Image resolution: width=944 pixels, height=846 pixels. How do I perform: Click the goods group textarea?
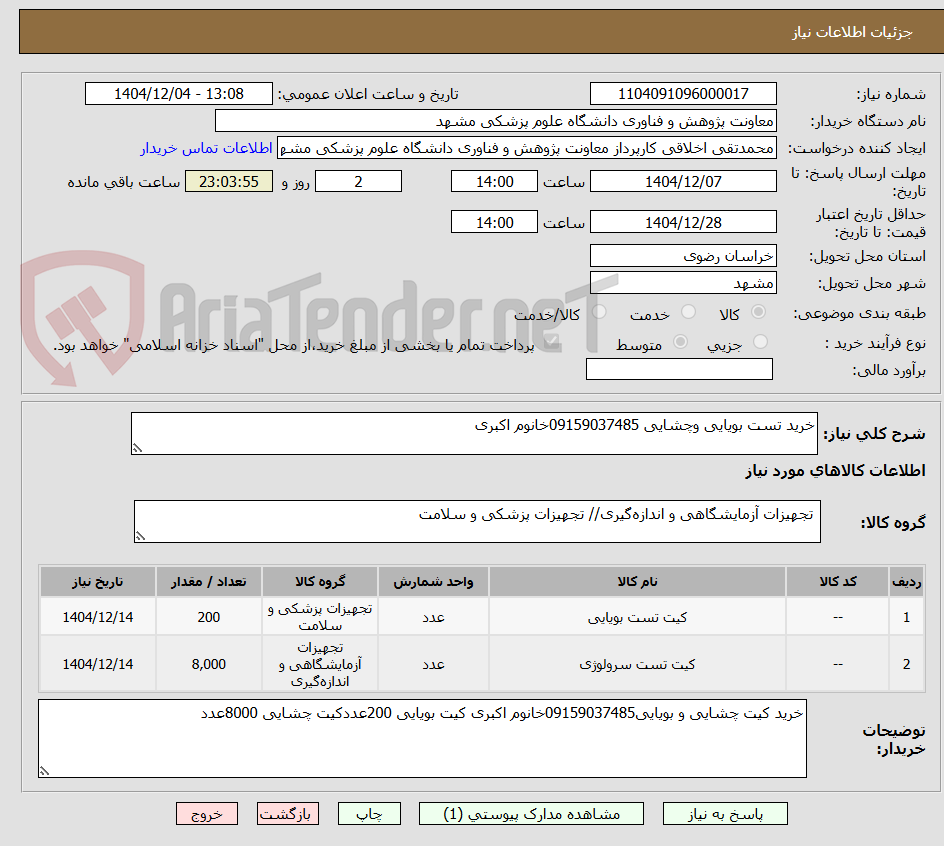477,521
